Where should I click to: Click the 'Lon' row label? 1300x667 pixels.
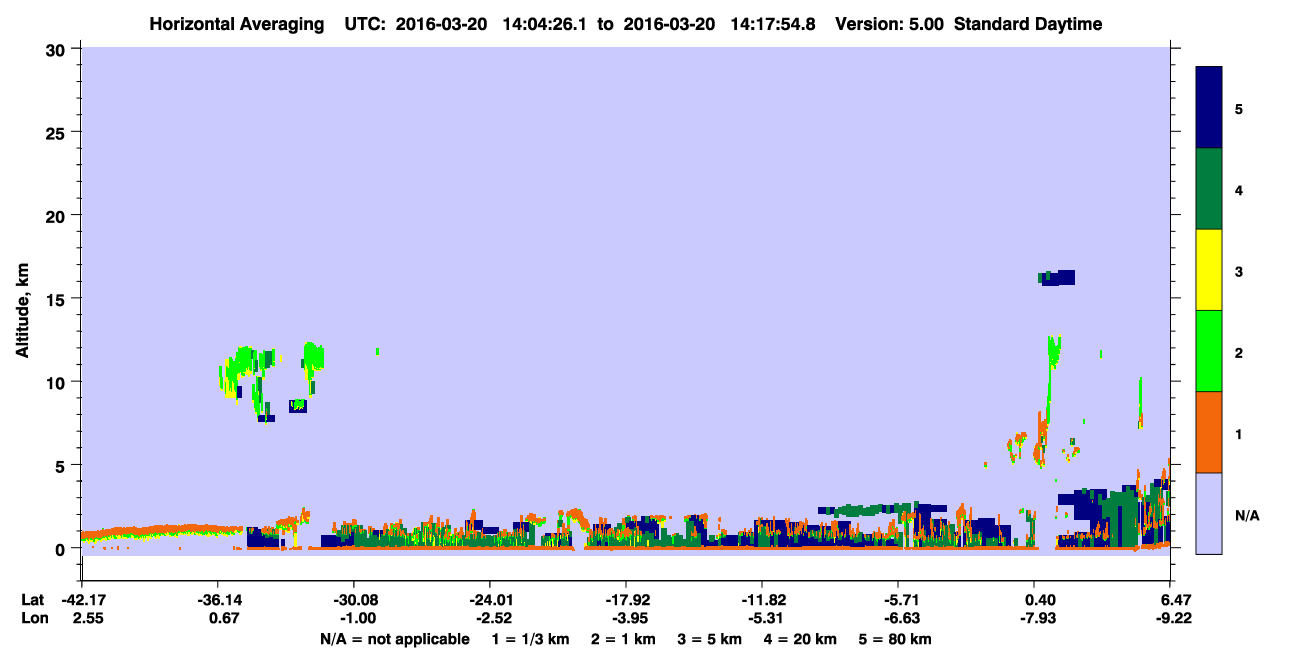[x=33, y=618]
